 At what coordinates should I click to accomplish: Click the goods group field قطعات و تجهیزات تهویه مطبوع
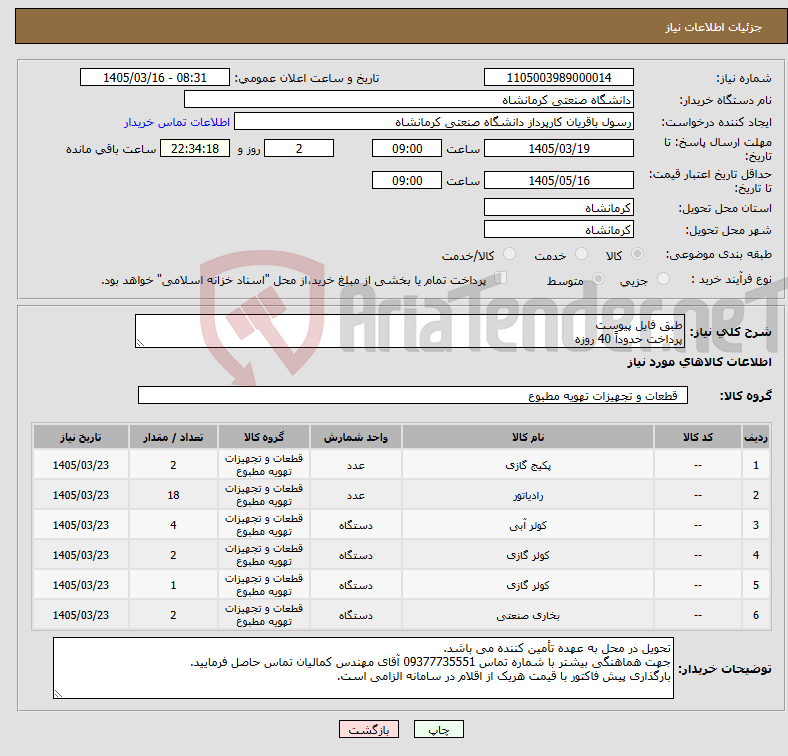point(413,395)
